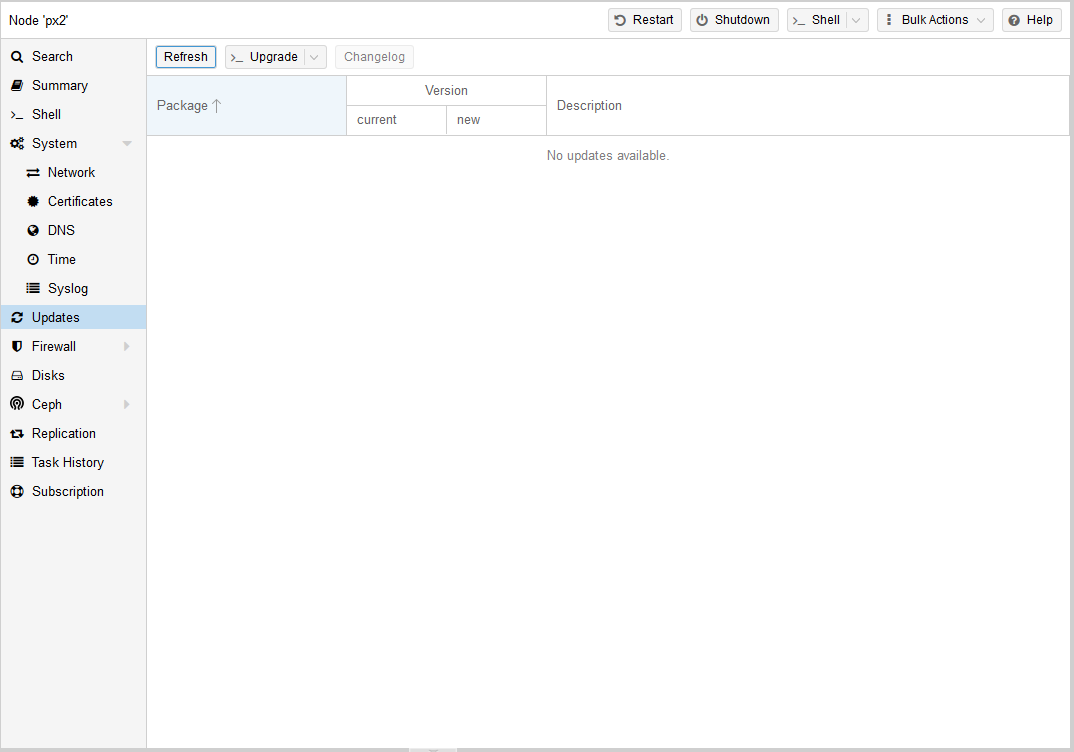Expand the Firewall submenu arrow

pyautogui.click(x=127, y=347)
